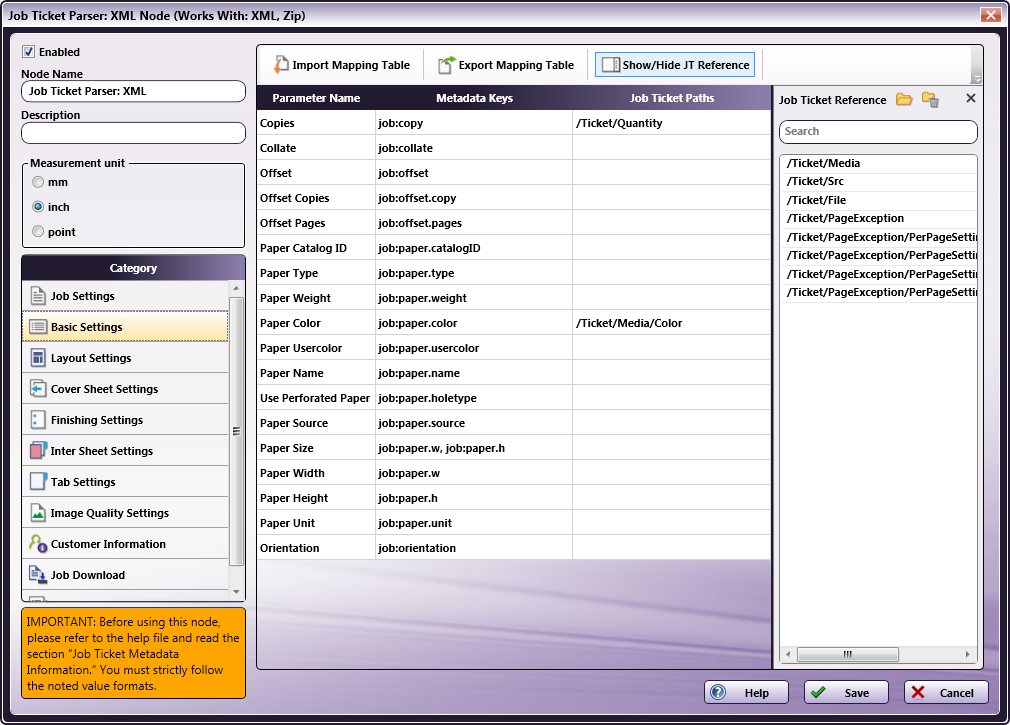Viewport: 1010px width, 725px height.
Task: Toggle Show/Hide JT Reference button label
Action: (x=686, y=65)
